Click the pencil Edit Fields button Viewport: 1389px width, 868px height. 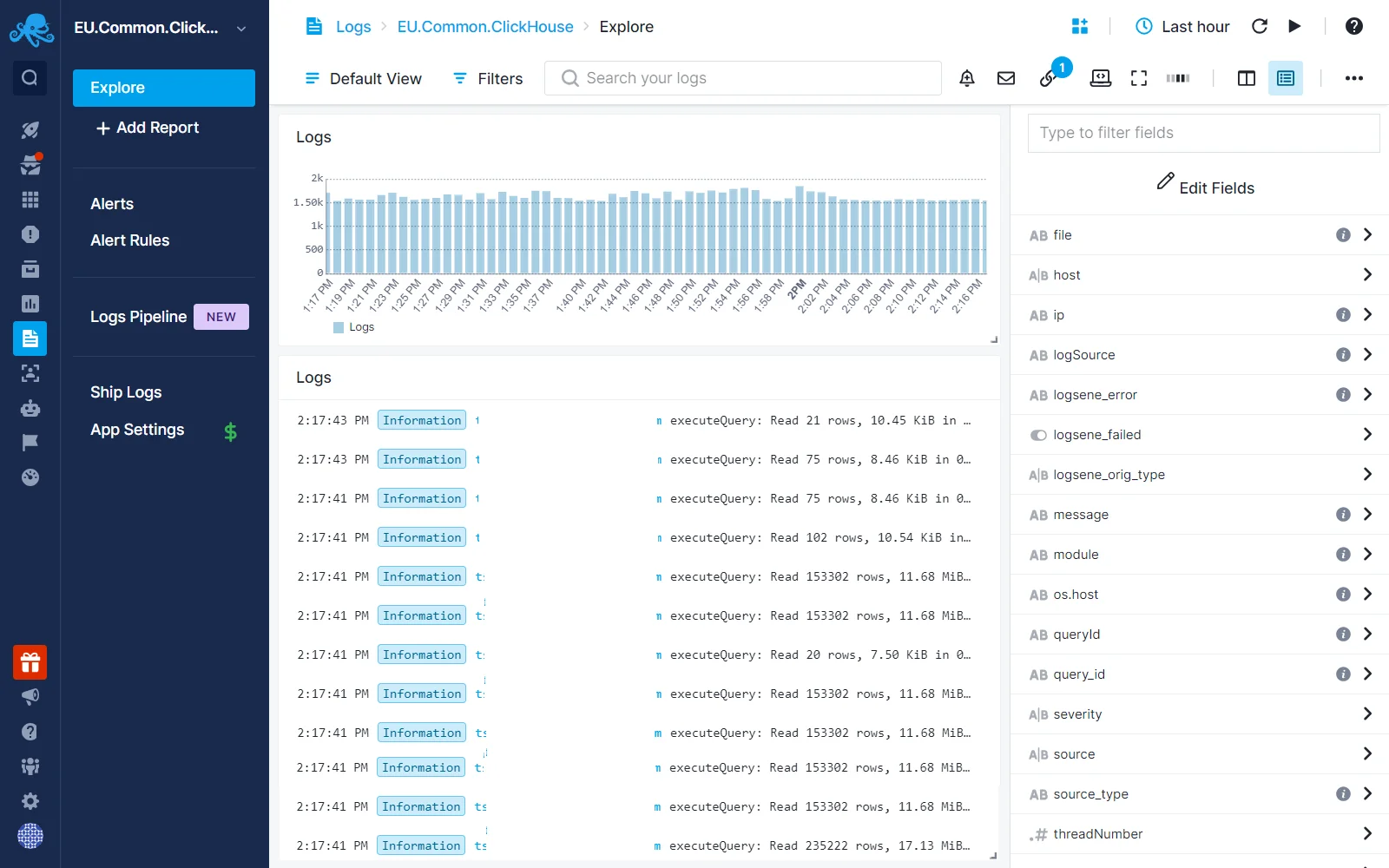tap(1205, 186)
